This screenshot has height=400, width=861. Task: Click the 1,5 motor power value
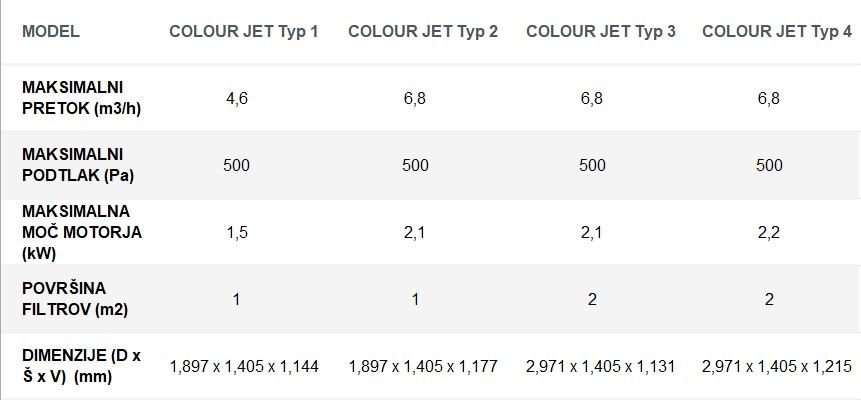(x=237, y=232)
